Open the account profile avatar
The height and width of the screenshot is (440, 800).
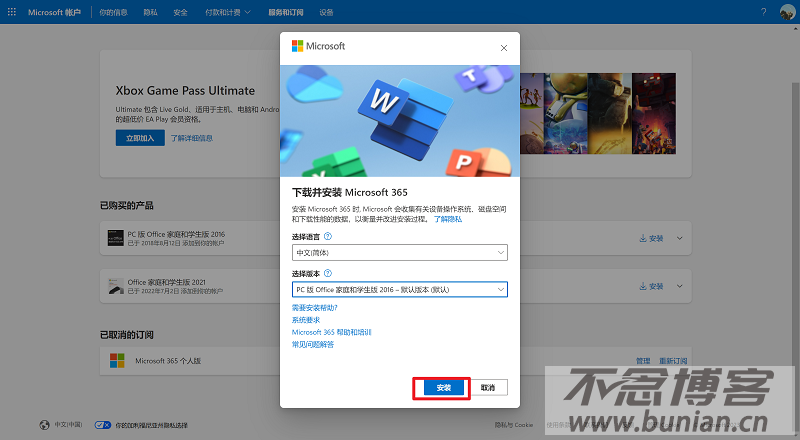click(x=787, y=12)
